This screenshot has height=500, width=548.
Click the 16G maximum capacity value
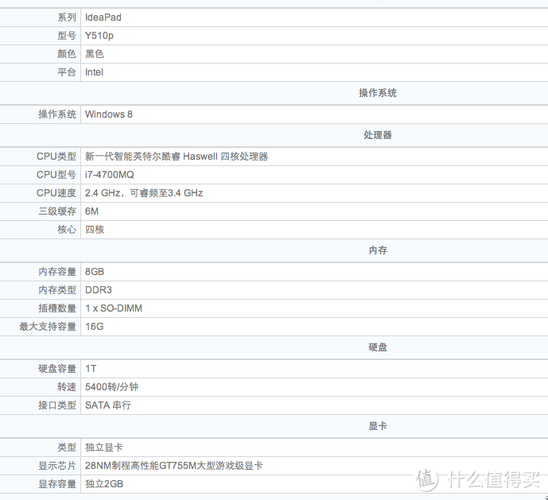(94, 327)
